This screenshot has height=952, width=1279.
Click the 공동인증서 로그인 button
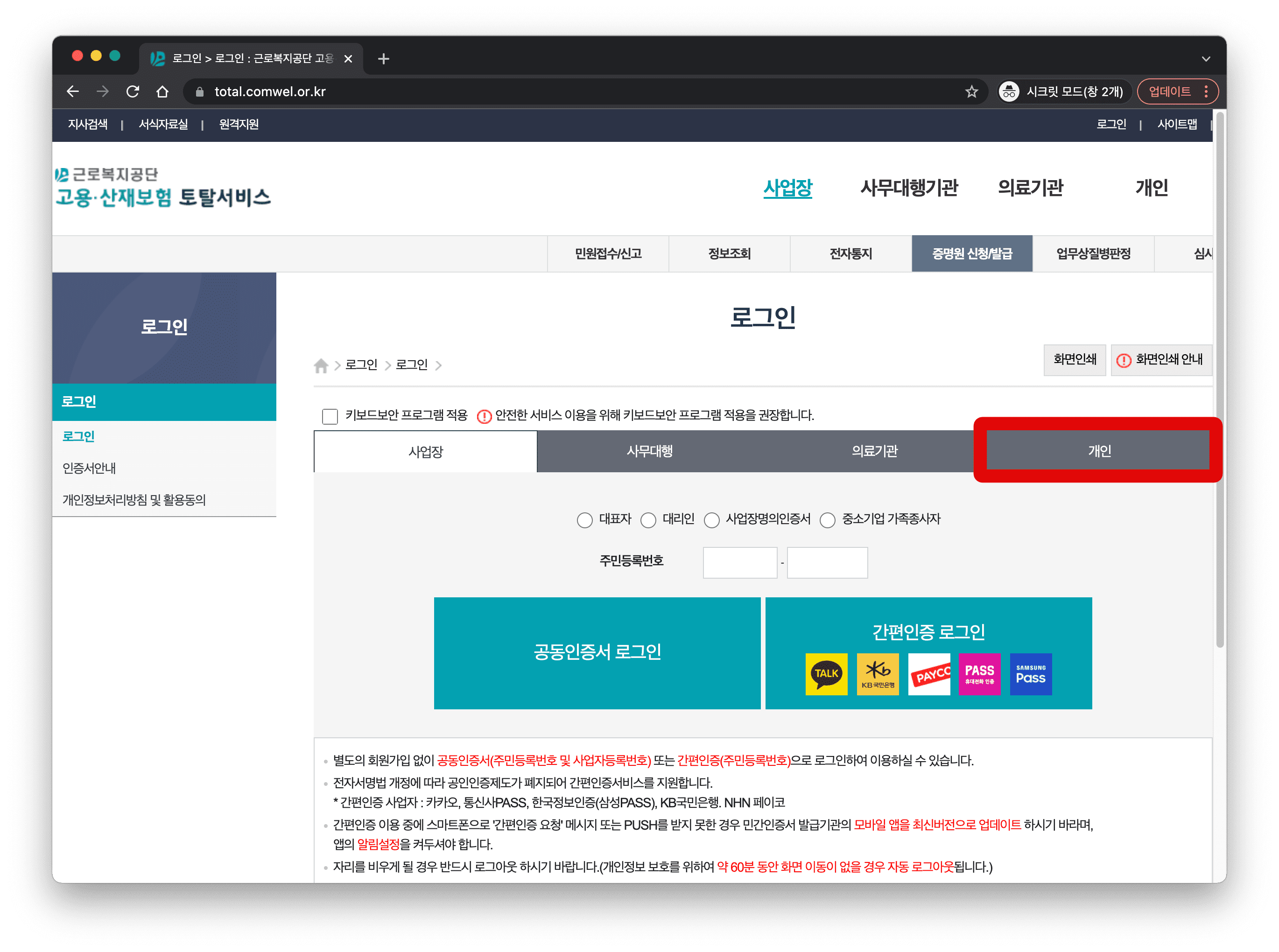click(x=597, y=652)
